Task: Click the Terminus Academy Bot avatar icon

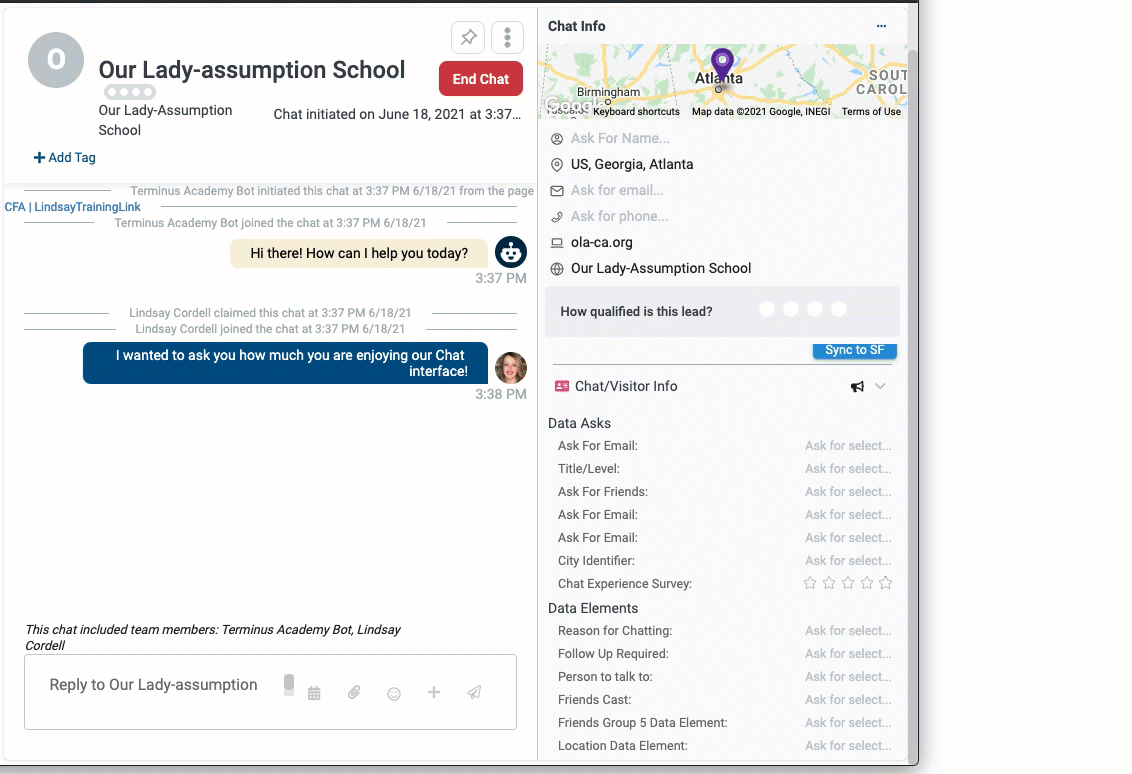Action: pyautogui.click(x=510, y=253)
